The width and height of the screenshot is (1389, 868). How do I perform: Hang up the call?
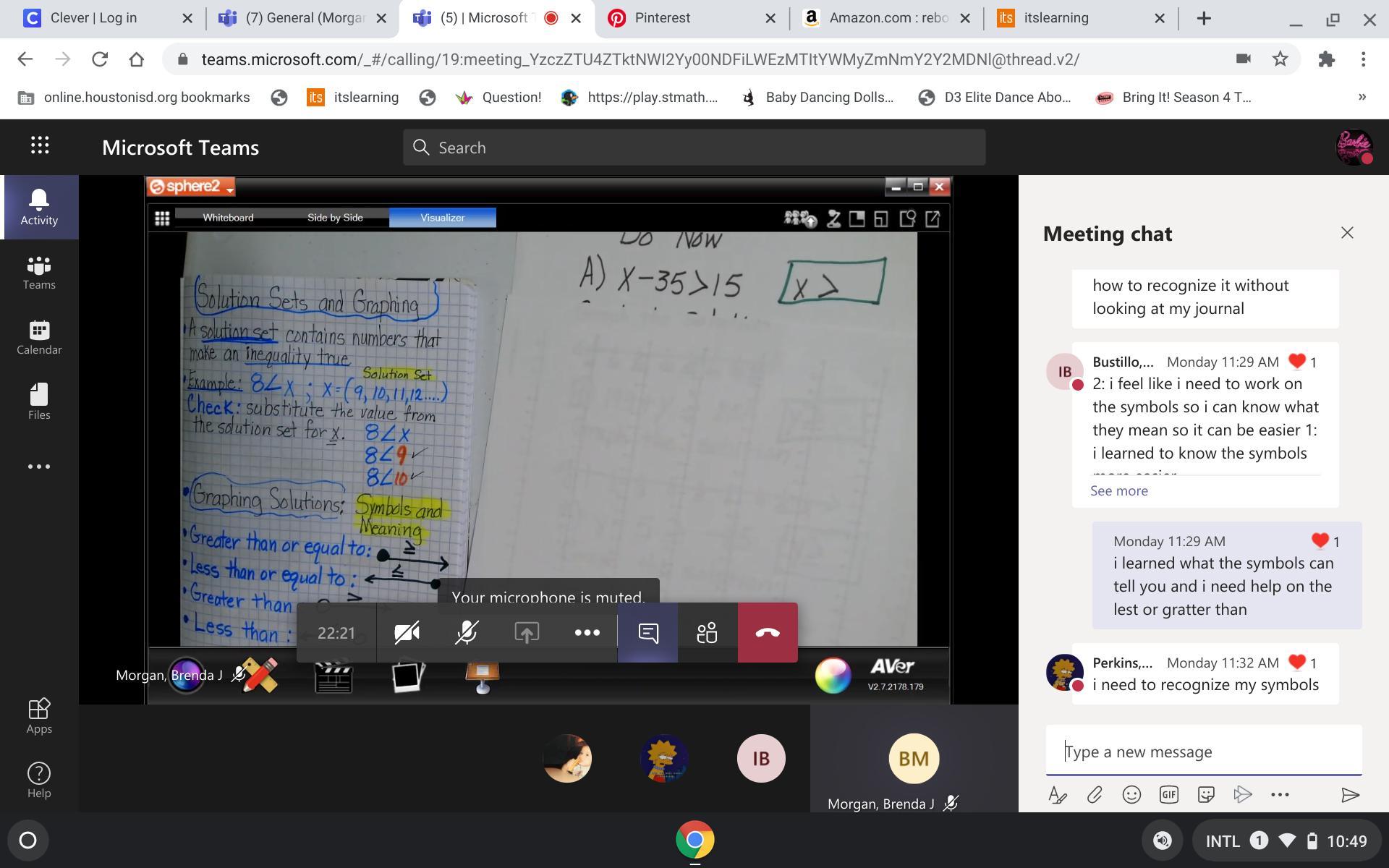[768, 633]
